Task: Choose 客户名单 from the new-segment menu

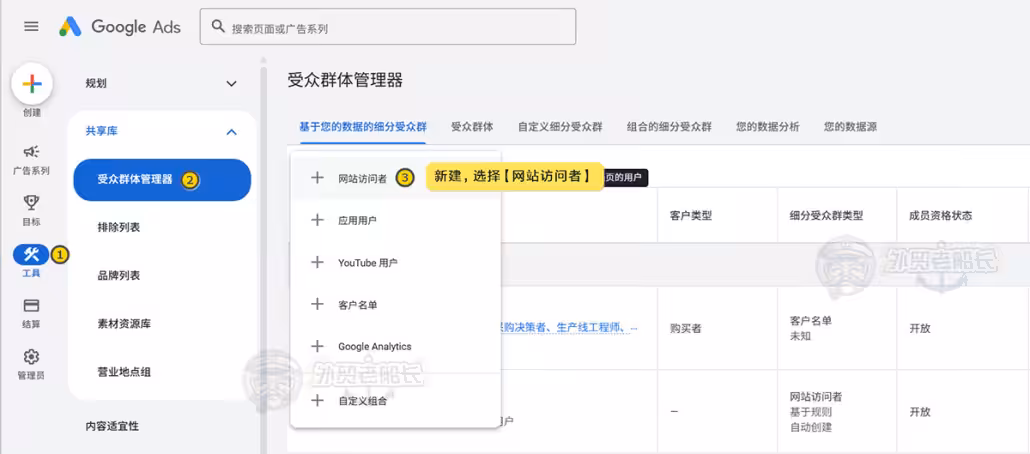Action: tap(357, 305)
